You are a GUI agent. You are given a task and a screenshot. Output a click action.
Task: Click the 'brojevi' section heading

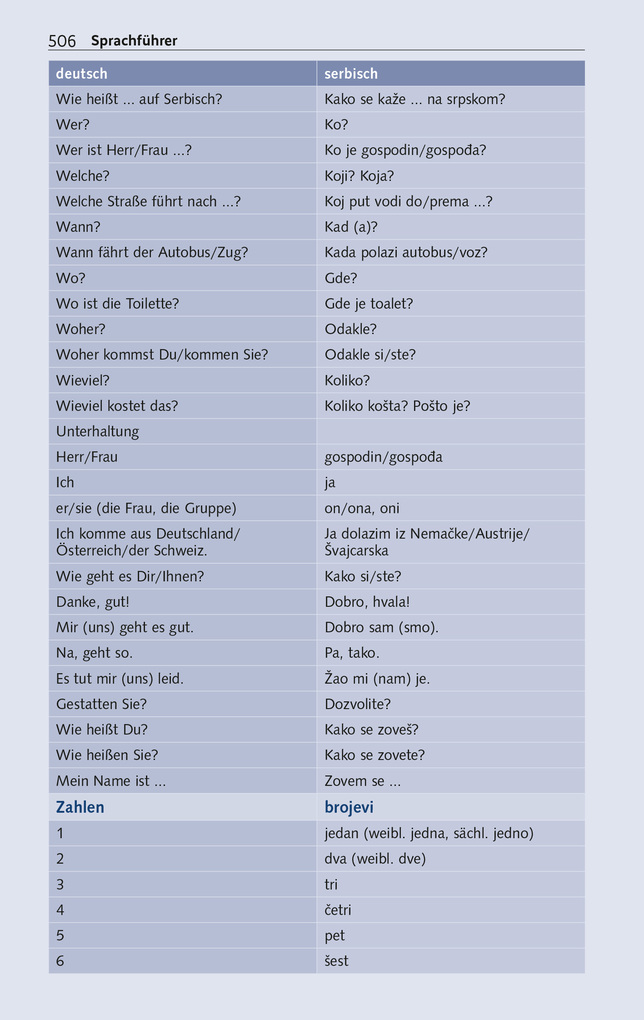349,807
